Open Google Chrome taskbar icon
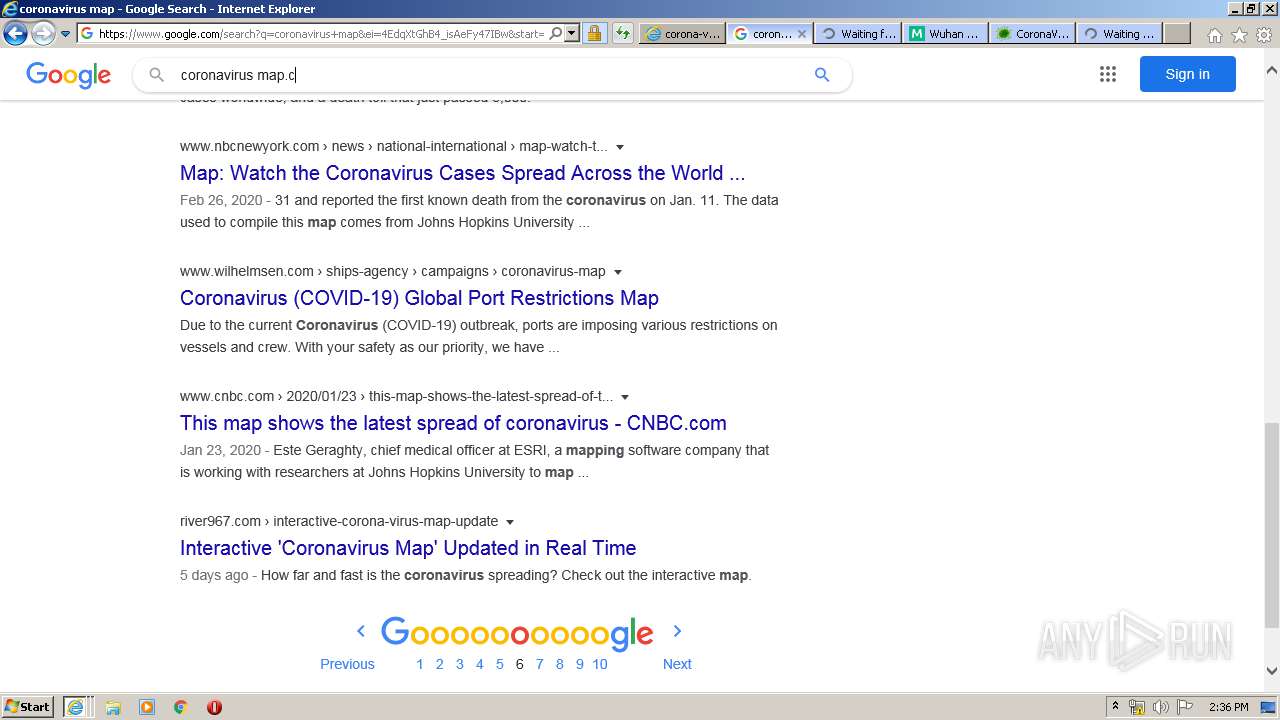This screenshot has width=1280, height=720. pos(180,707)
